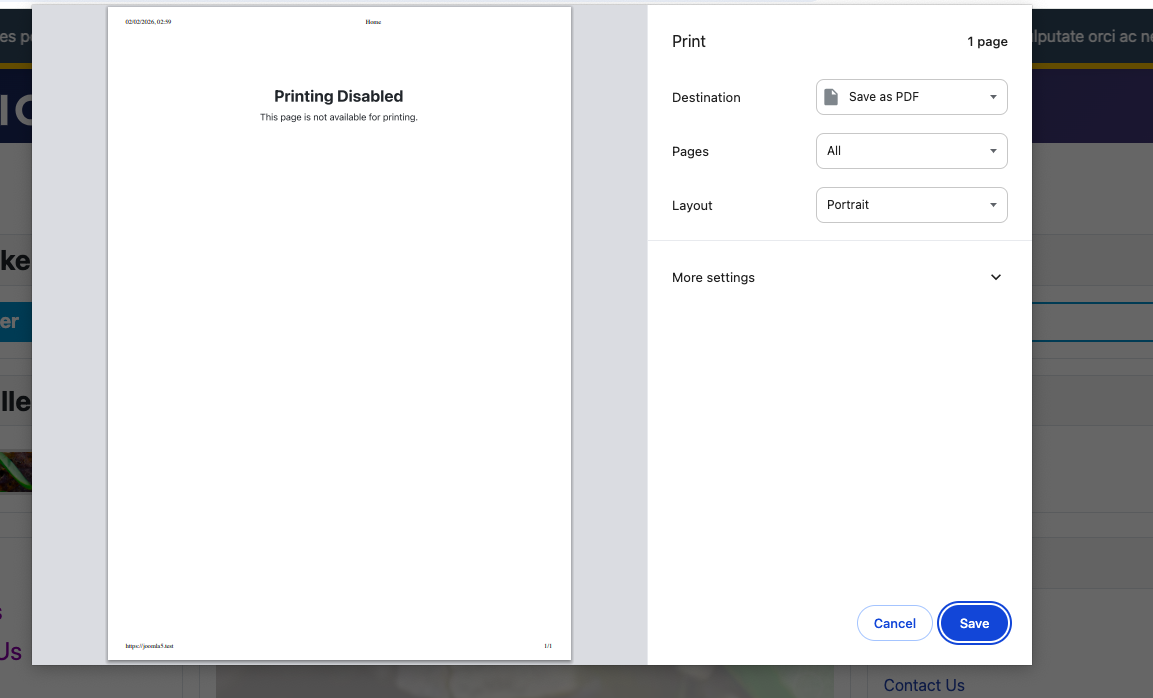Click the Contact Us link behind dialog
1153x698 pixels.
[923, 685]
